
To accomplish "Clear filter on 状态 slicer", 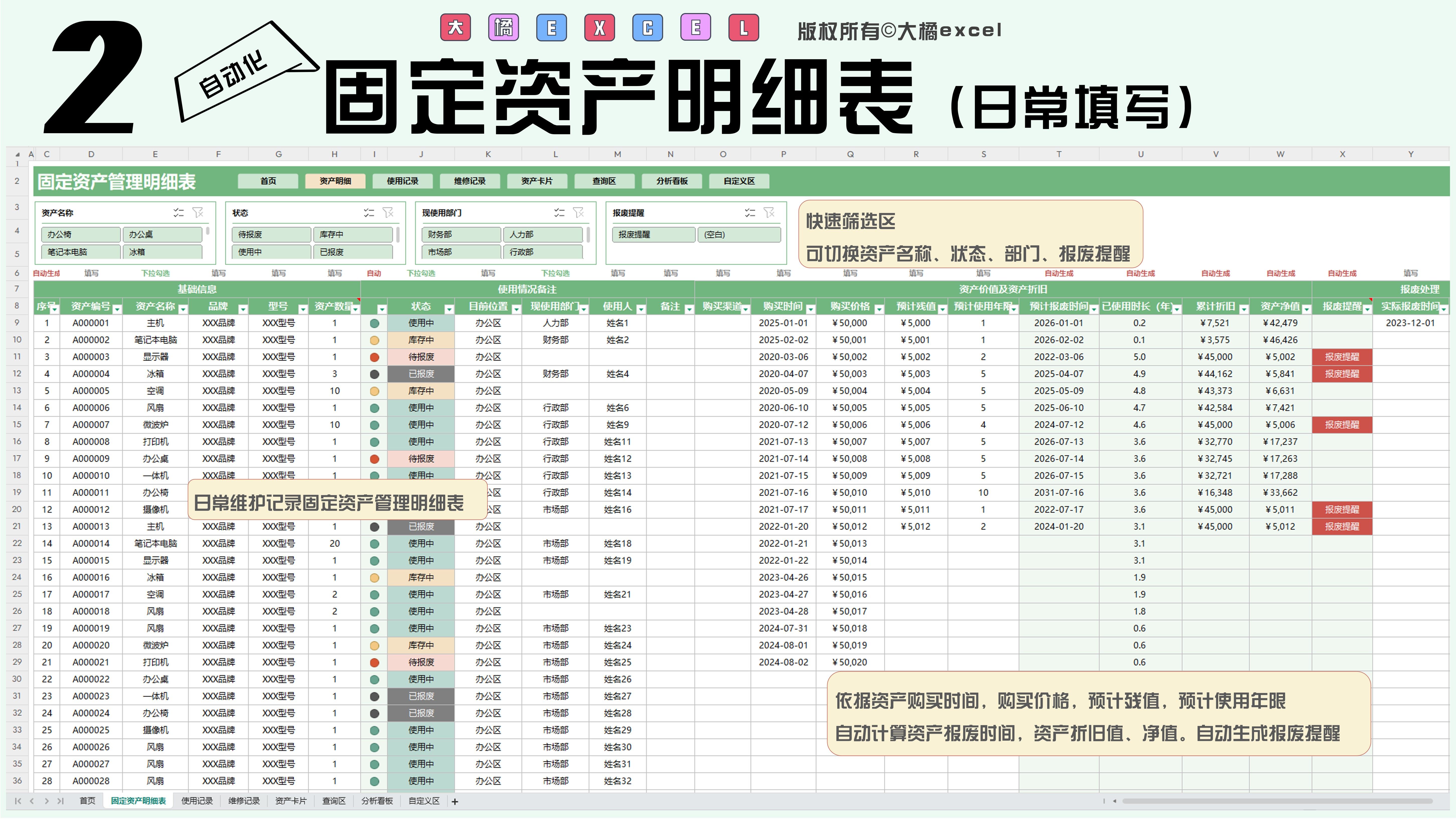I will [x=388, y=212].
